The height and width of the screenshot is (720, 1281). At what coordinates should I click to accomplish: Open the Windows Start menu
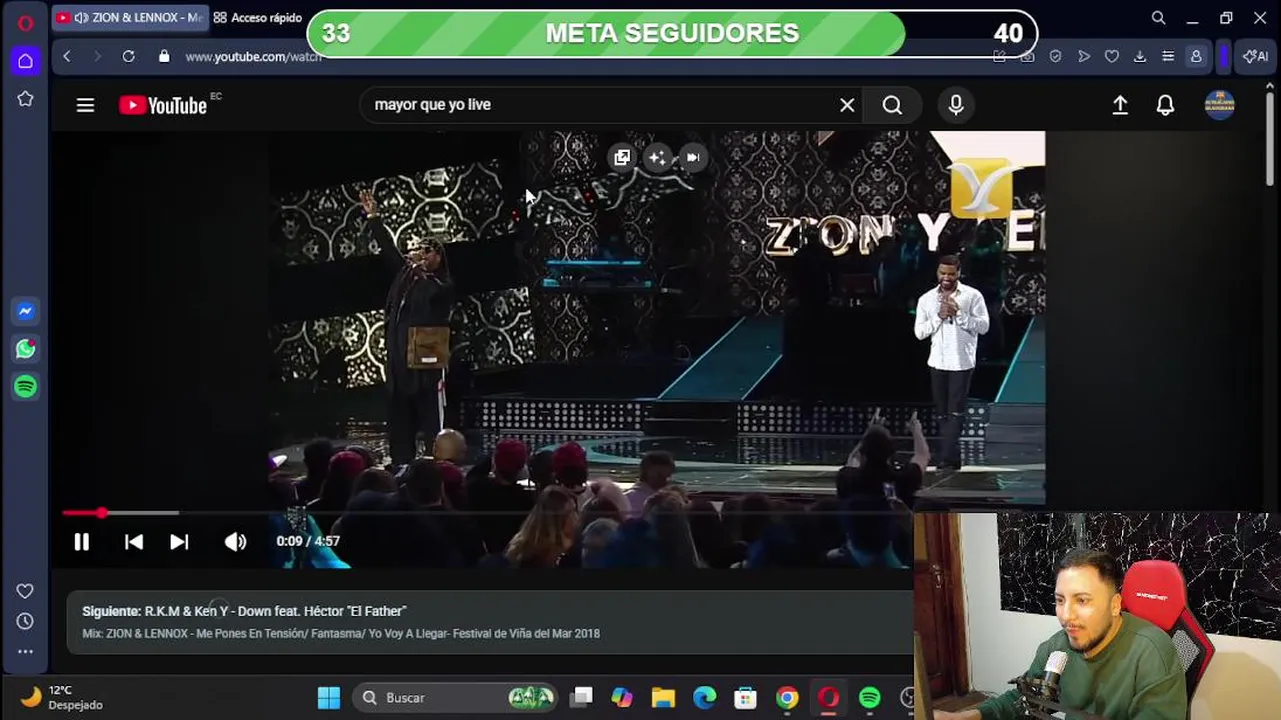pyautogui.click(x=329, y=698)
